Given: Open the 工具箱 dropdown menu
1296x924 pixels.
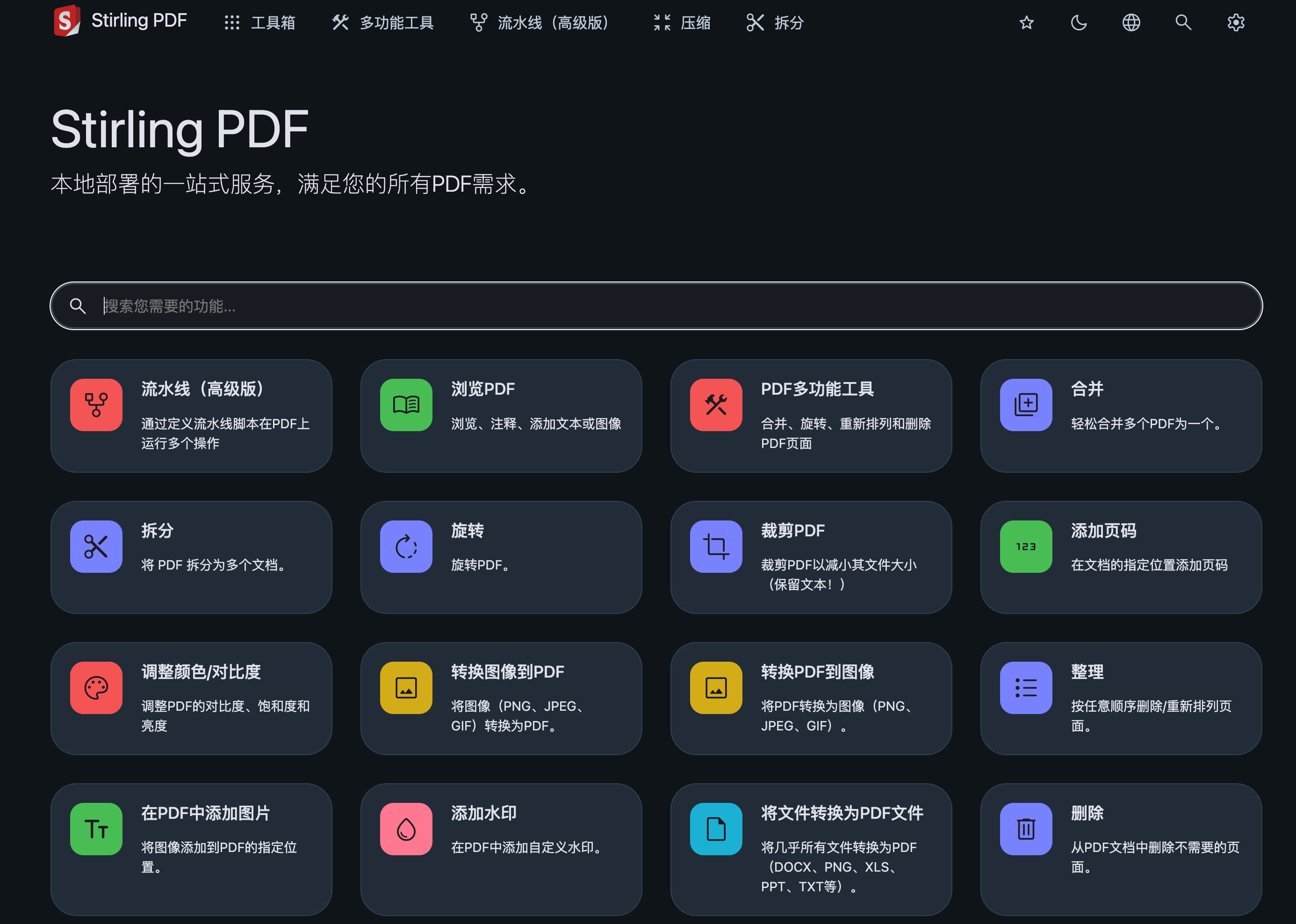Looking at the screenshot, I should point(259,23).
